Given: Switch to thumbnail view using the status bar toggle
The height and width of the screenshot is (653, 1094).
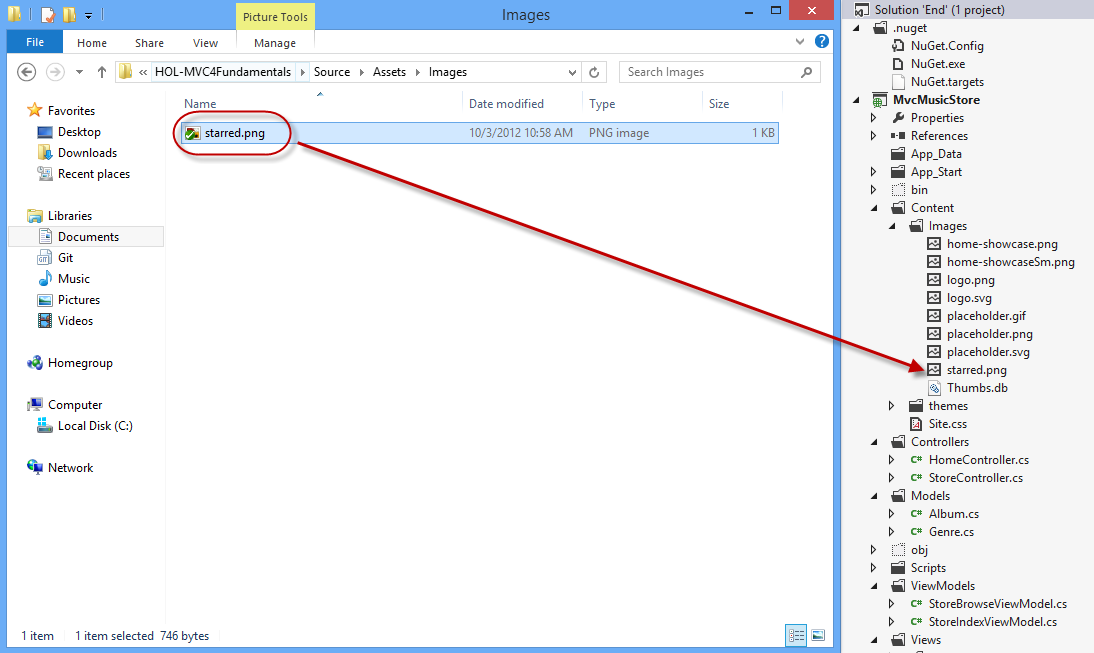Looking at the screenshot, I should click(x=818, y=635).
